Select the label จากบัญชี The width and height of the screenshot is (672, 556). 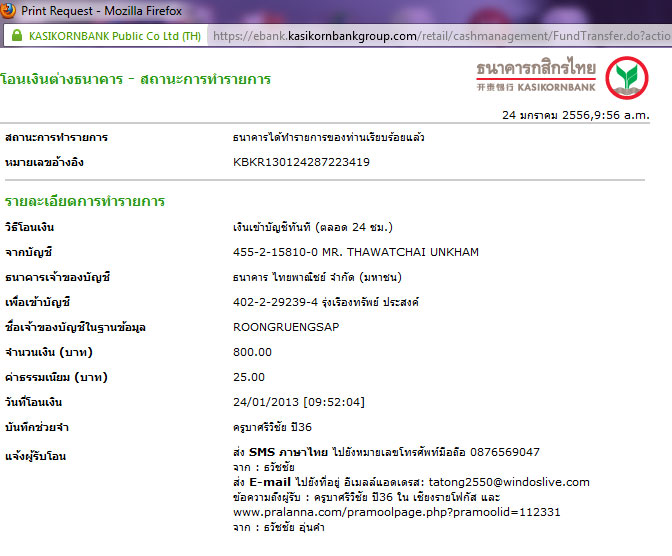click(28, 252)
